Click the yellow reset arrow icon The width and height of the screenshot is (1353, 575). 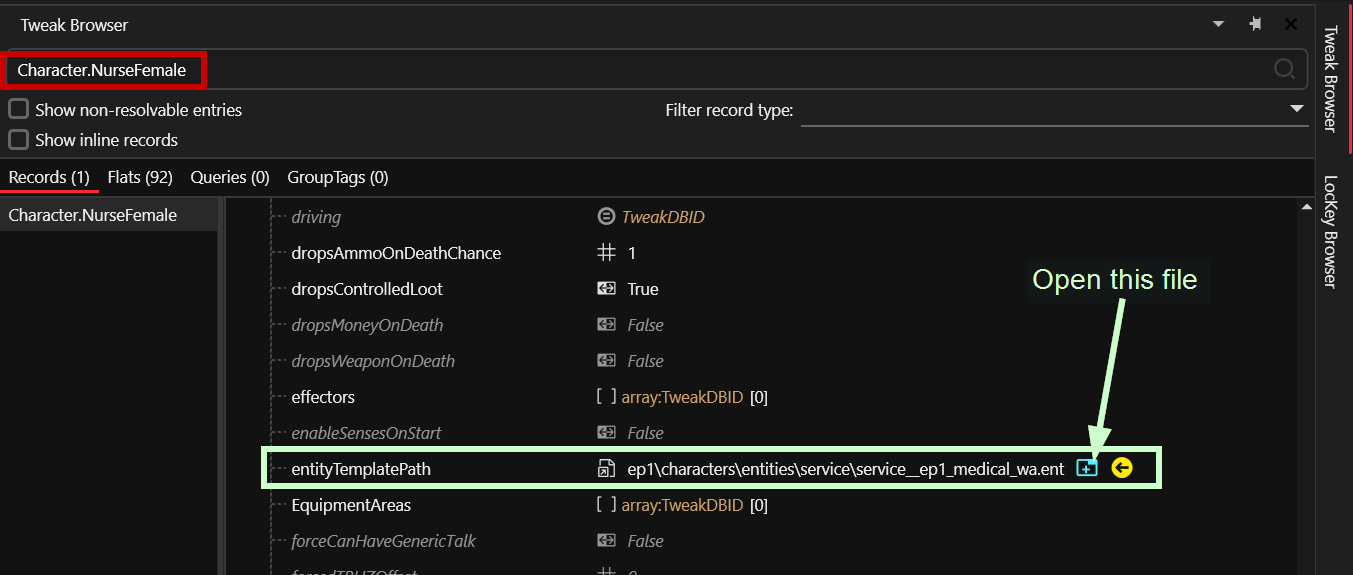click(x=1121, y=468)
